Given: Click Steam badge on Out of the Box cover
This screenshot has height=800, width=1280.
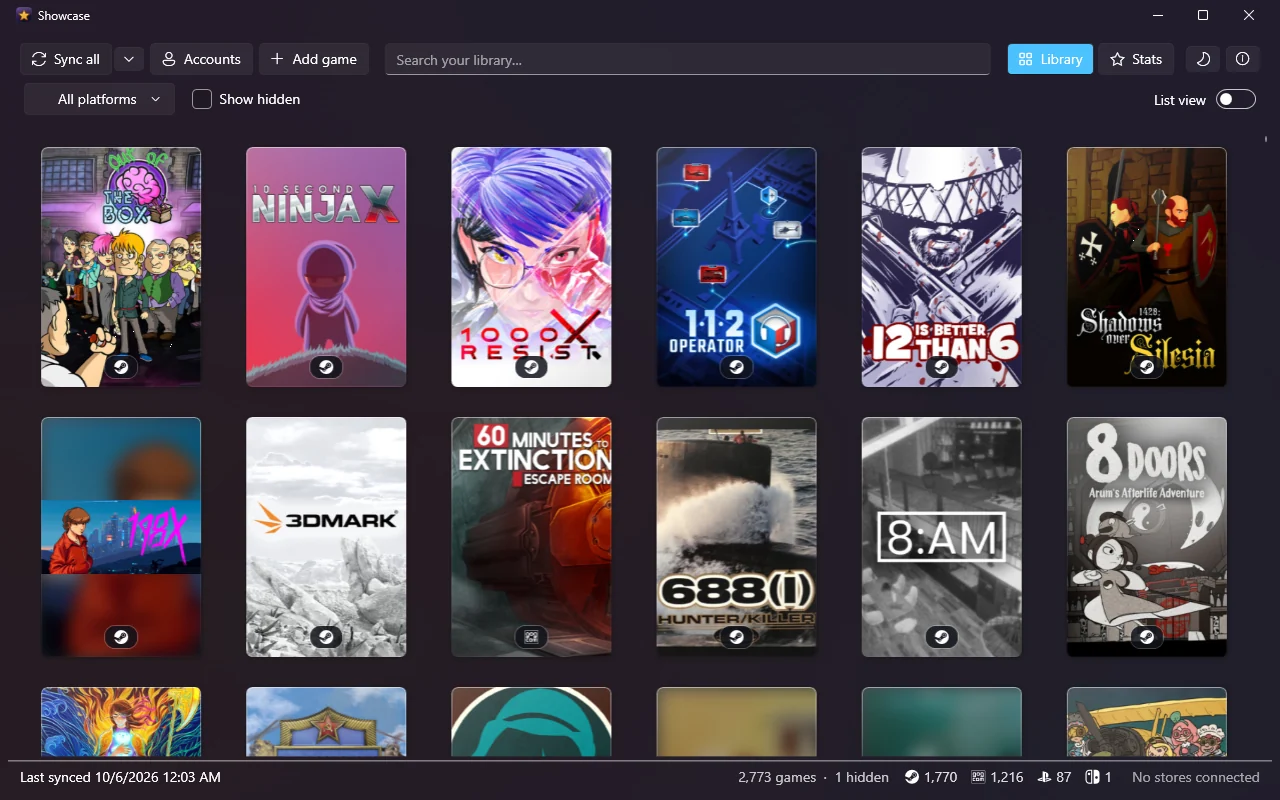Looking at the screenshot, I should coord(121,367).
